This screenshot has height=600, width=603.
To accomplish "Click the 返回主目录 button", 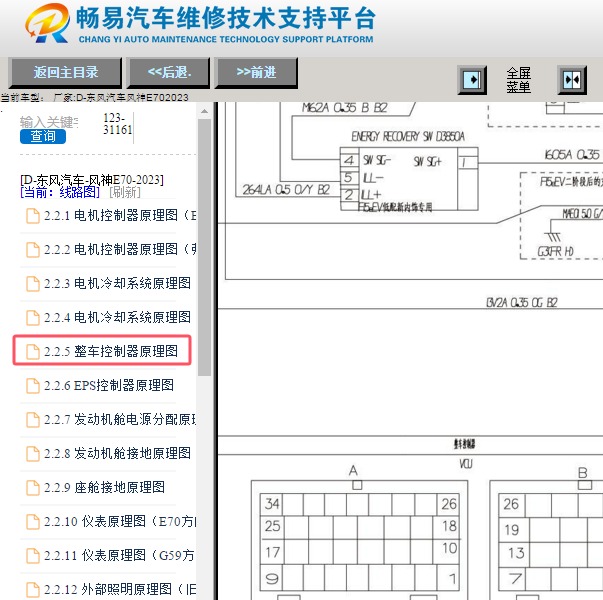I will 65,73.
